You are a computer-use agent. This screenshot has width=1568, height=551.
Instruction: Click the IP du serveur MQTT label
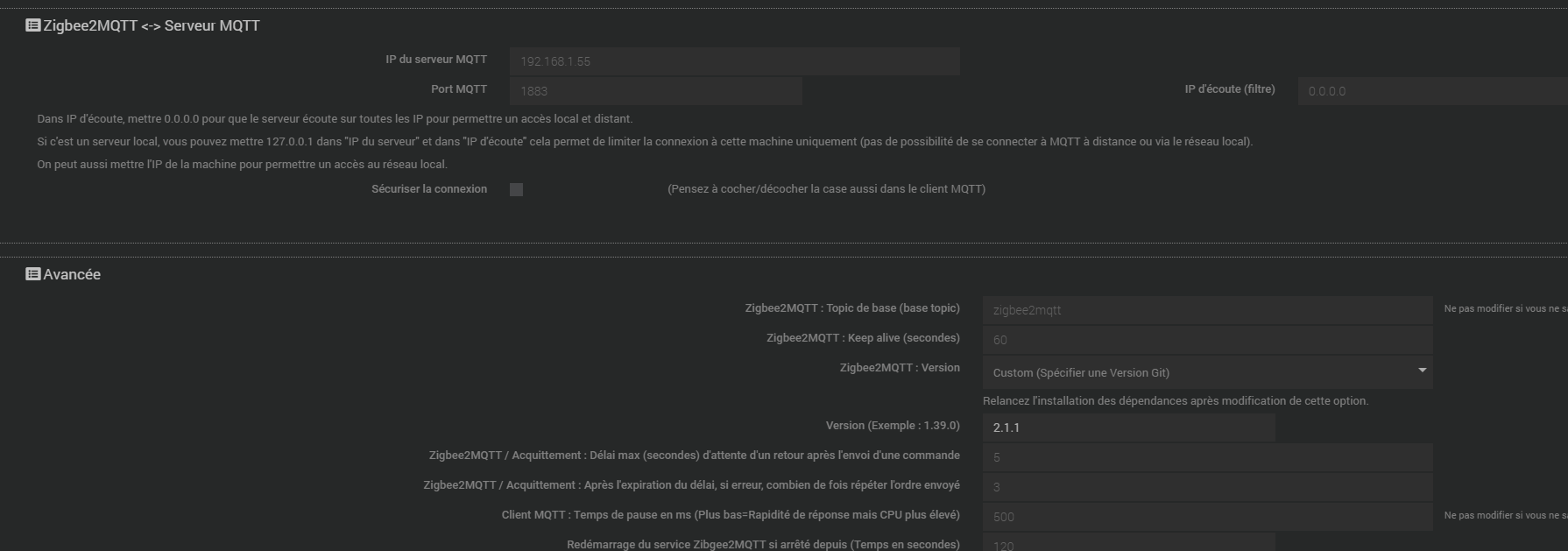click(x=436, y=60)
